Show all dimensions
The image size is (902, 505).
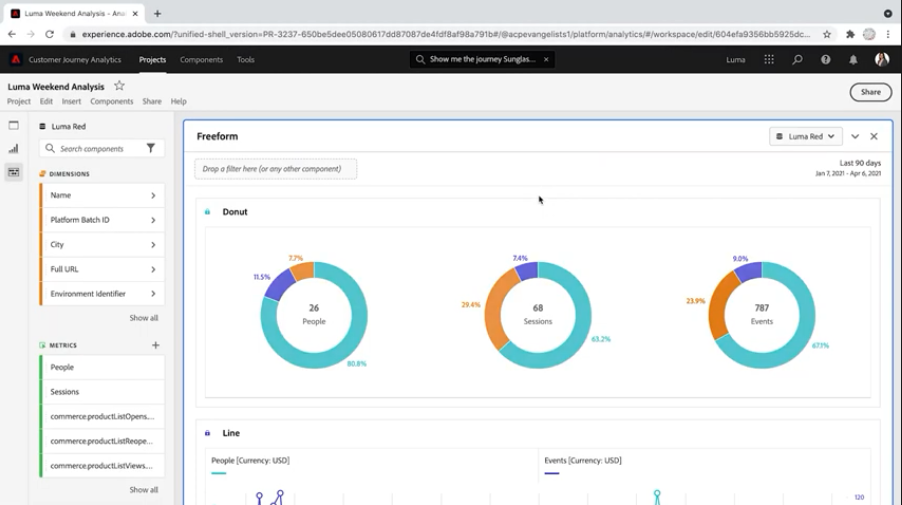click(x=143, y=318)
